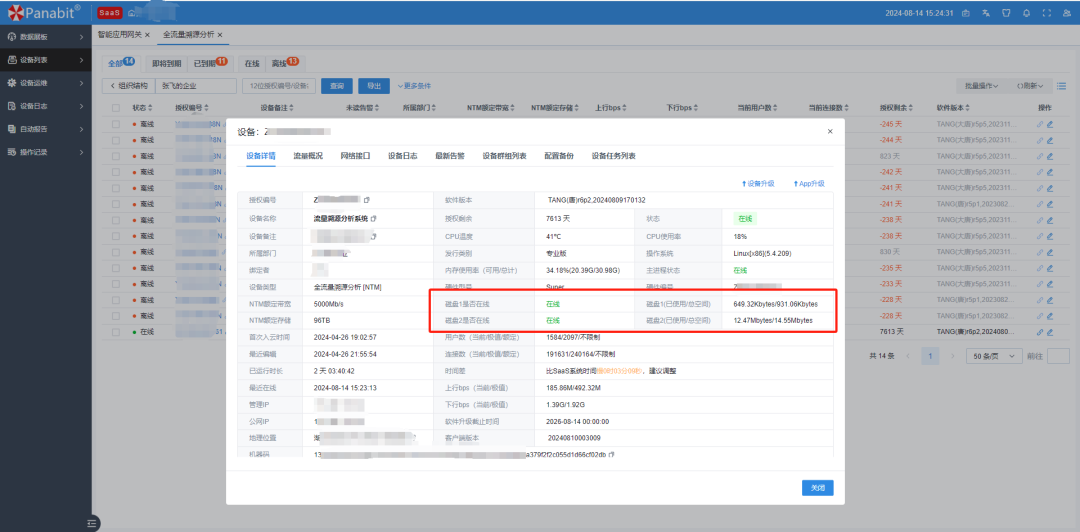
Task: Open the 设备任务列表 tab in dialog
Action: pos(613,156)
